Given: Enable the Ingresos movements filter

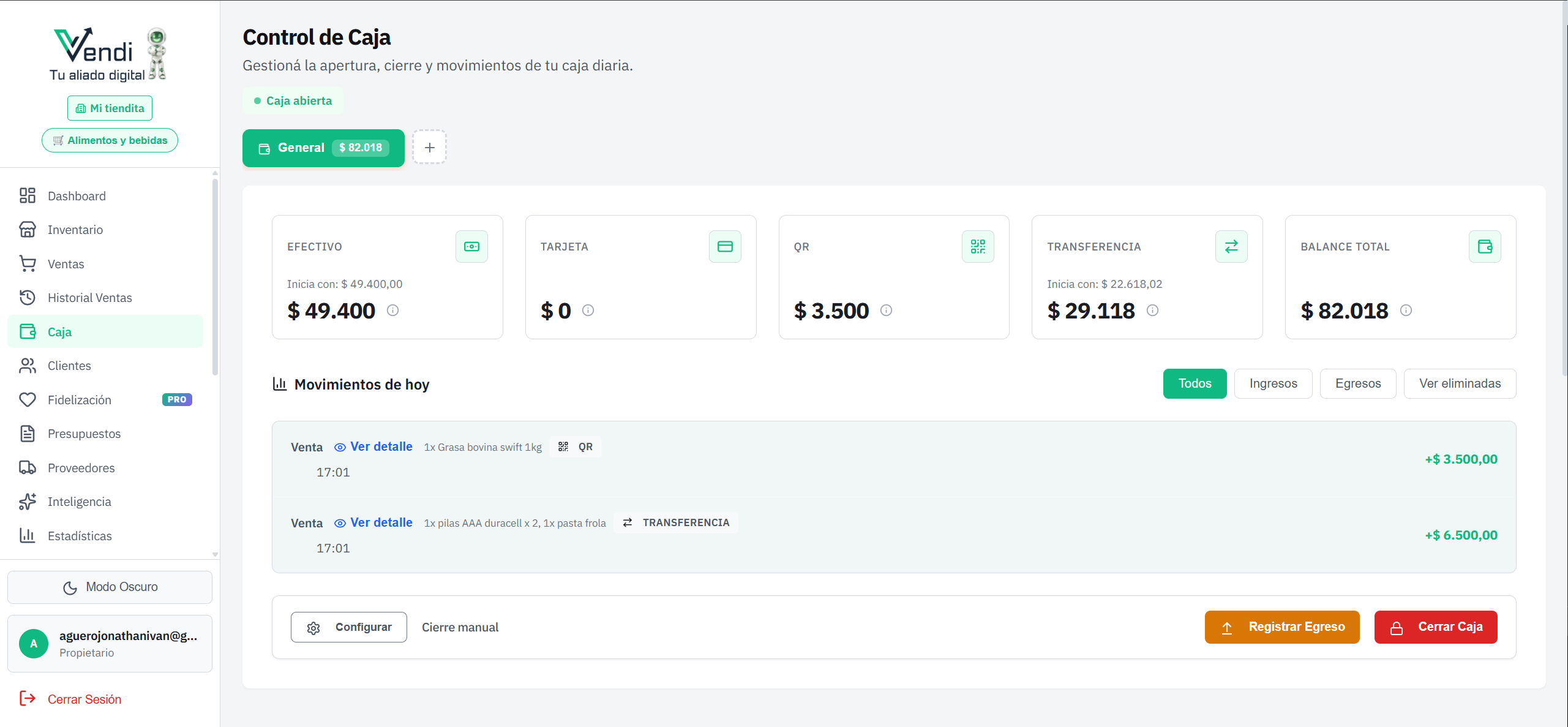Looking at the screenshot, I should coord(1272,383).
